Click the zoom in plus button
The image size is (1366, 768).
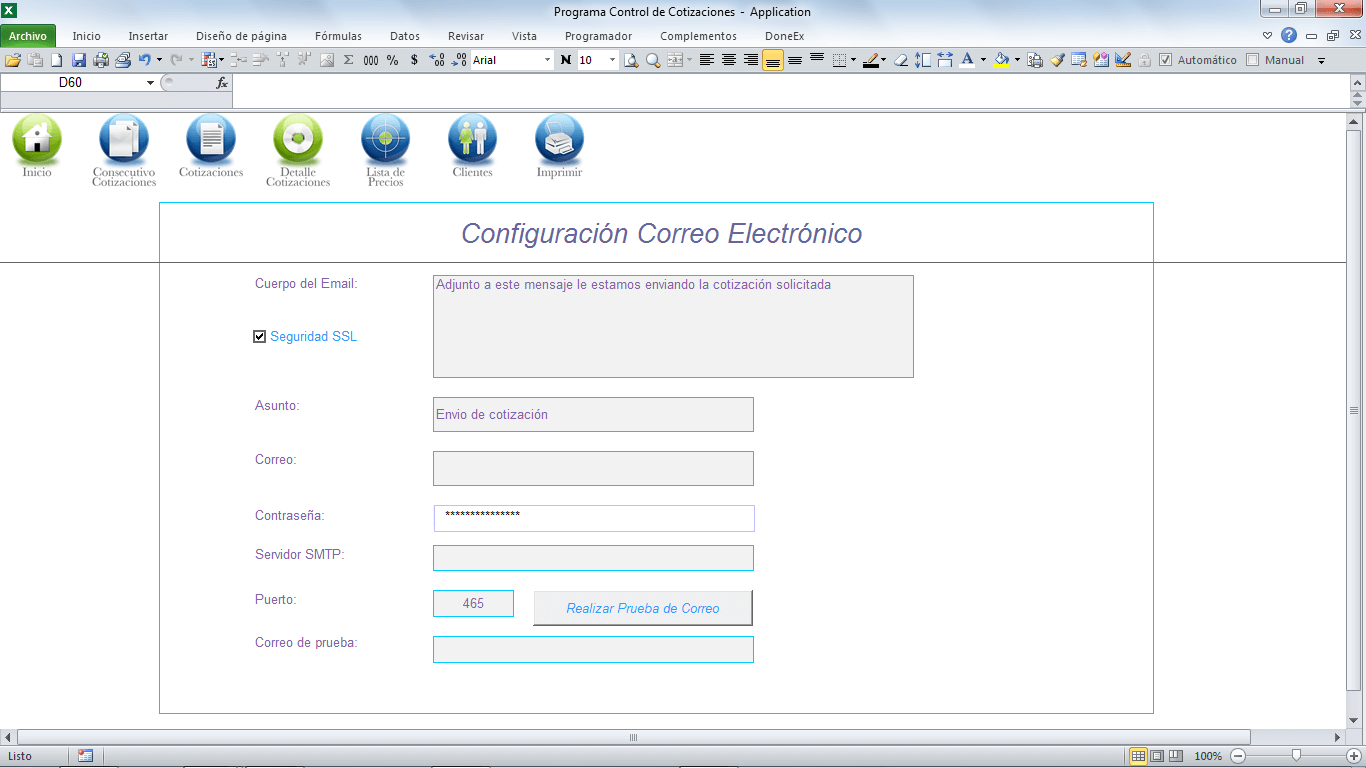[x=1354, y=756]
